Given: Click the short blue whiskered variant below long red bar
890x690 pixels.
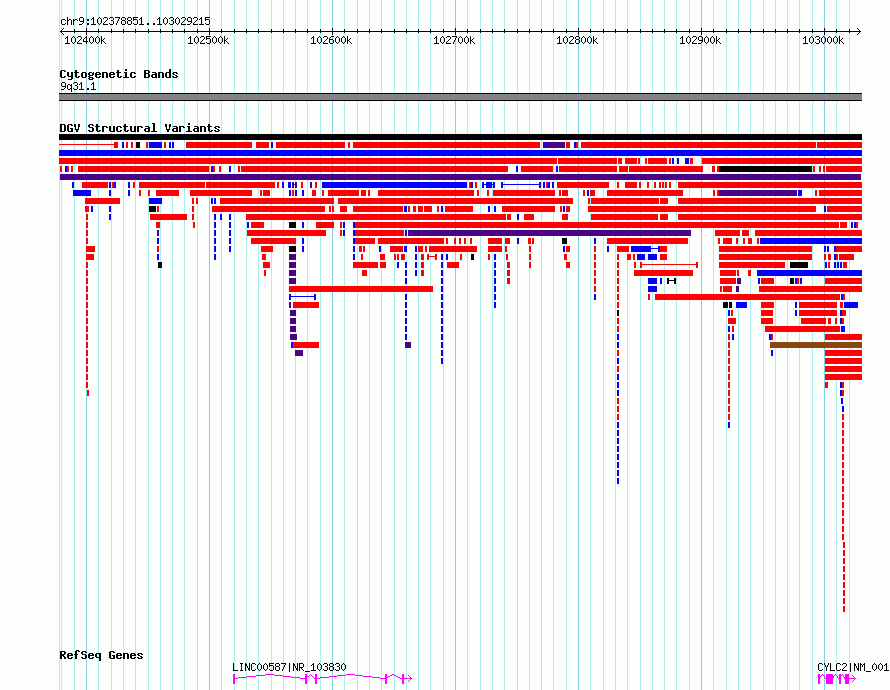Looking at the screenshot, I should (x=303, y=297).
